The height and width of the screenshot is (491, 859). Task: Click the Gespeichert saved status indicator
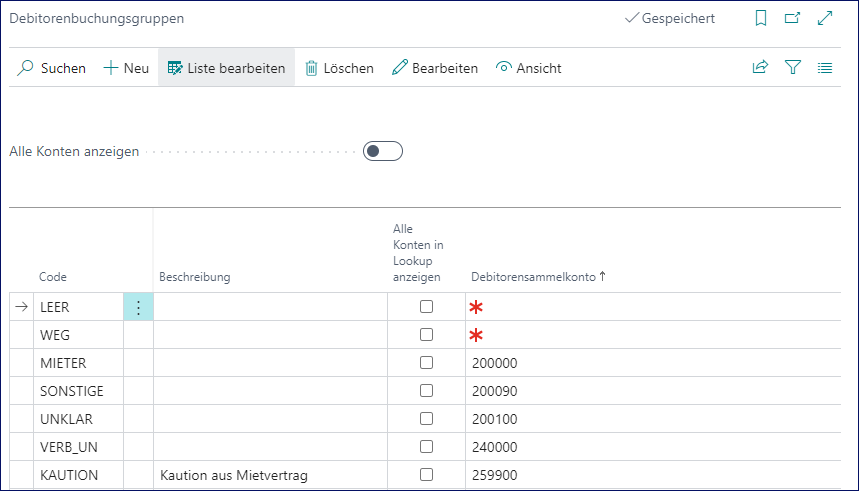click(x=670, y=19)
